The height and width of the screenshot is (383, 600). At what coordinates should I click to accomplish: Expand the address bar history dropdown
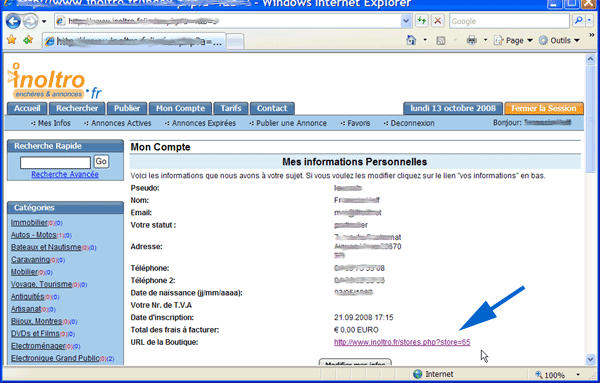tap(406, 21)
